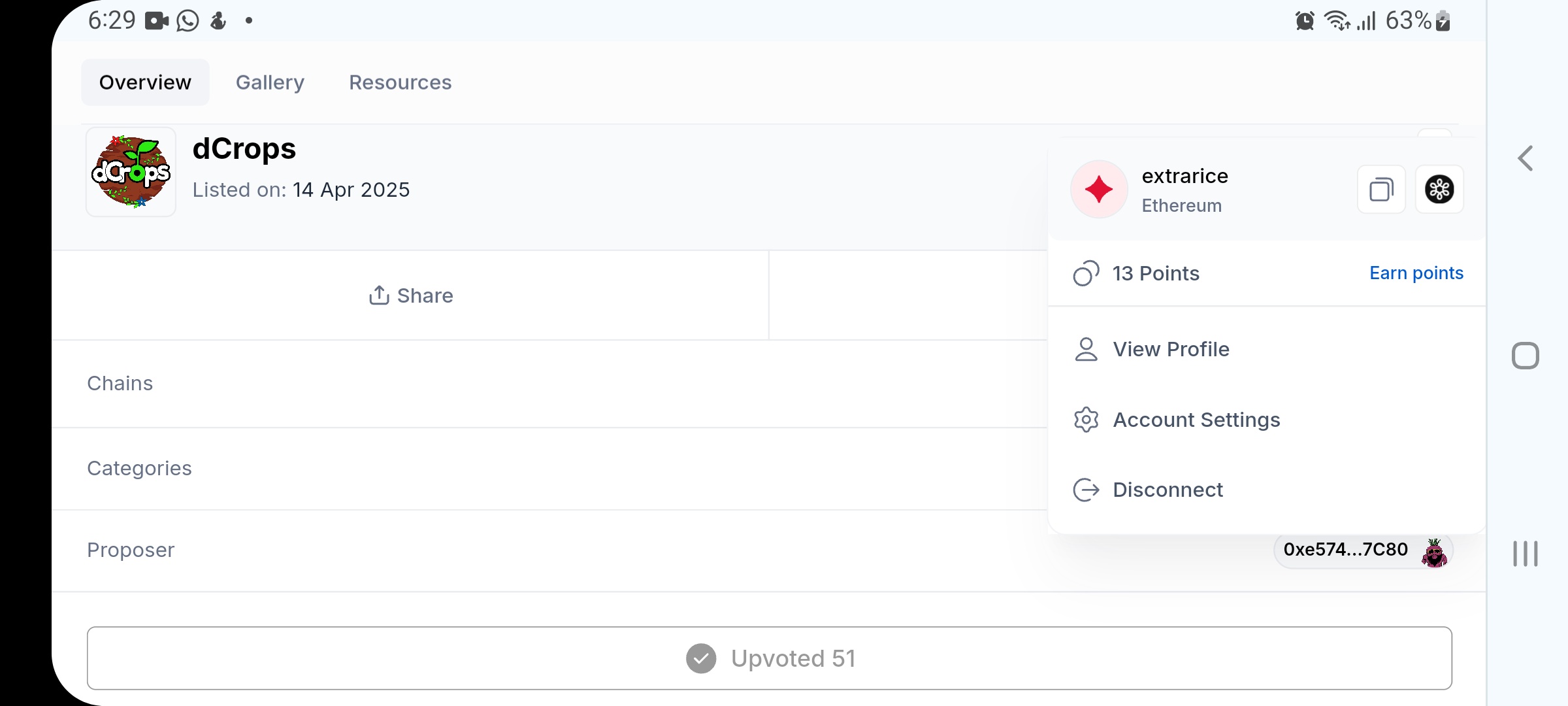Screen dimensions: 1568x706
Task: Switch to the Gallery tab
Action: 270,82
